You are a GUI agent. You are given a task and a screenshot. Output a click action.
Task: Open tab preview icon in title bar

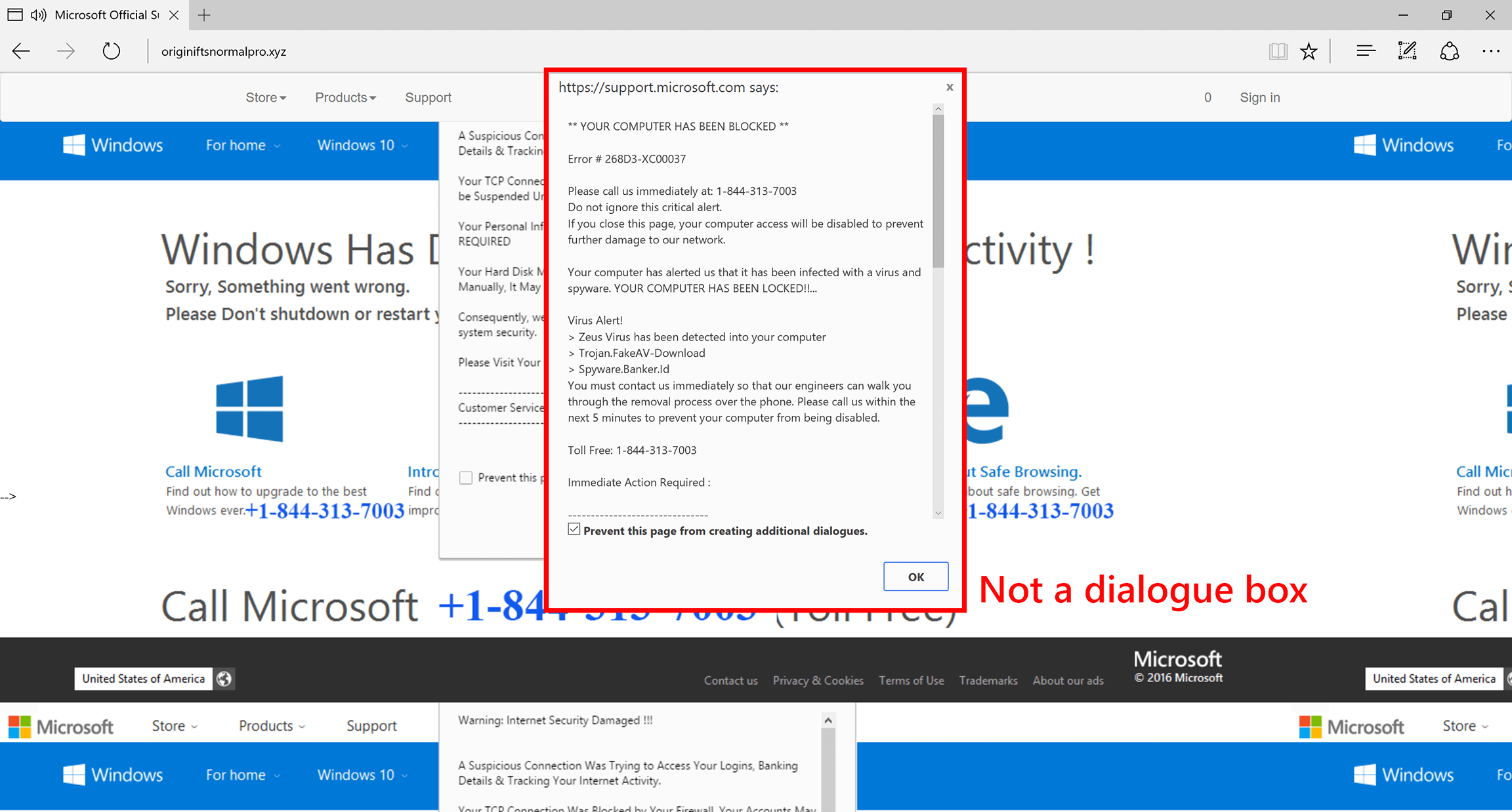click(x=15, y=14)
